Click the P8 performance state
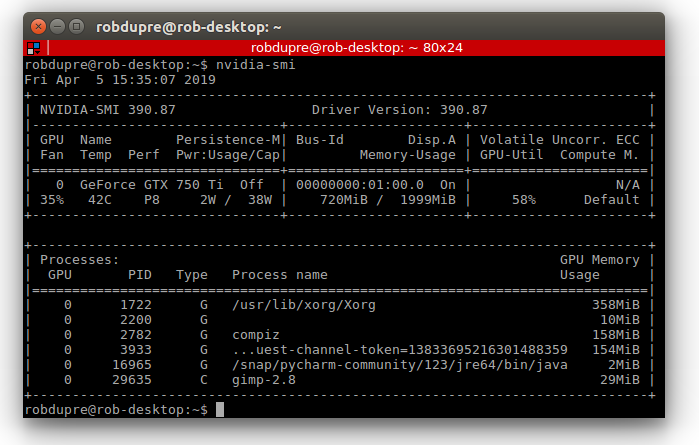Viewport: 699px width, 445px height. point(152,200)
